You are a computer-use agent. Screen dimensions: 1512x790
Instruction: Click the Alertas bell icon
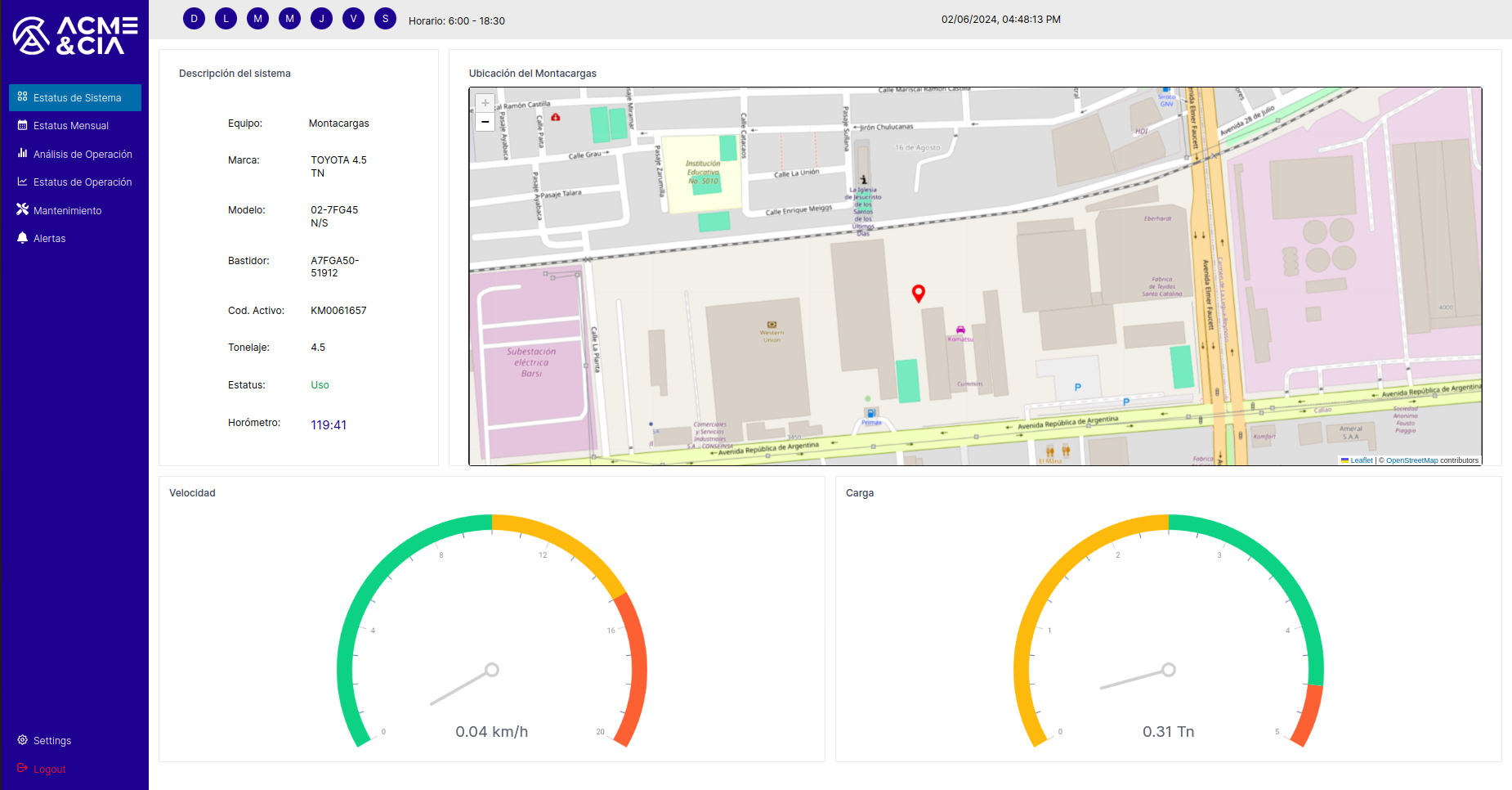(x=23, y=238)
